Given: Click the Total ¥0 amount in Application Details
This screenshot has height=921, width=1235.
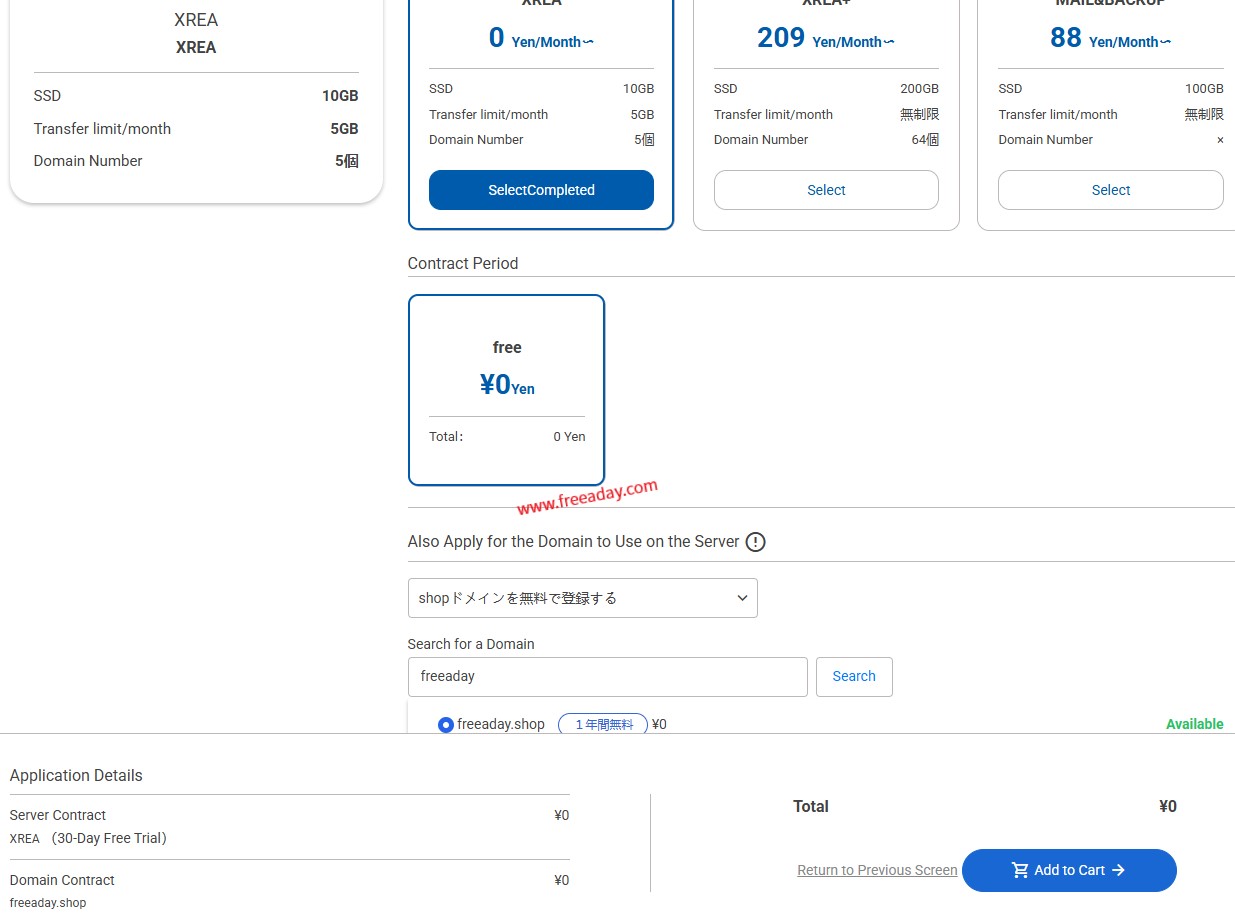Looking at the screenshot, I should tap(1166, 806).
